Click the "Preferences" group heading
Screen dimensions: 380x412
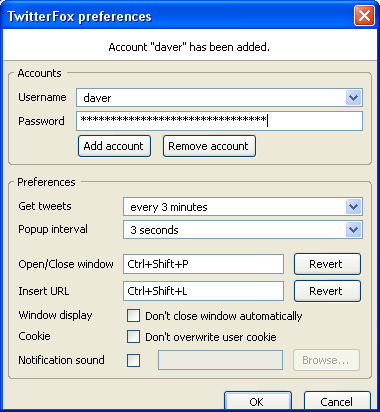click(46, 182)
